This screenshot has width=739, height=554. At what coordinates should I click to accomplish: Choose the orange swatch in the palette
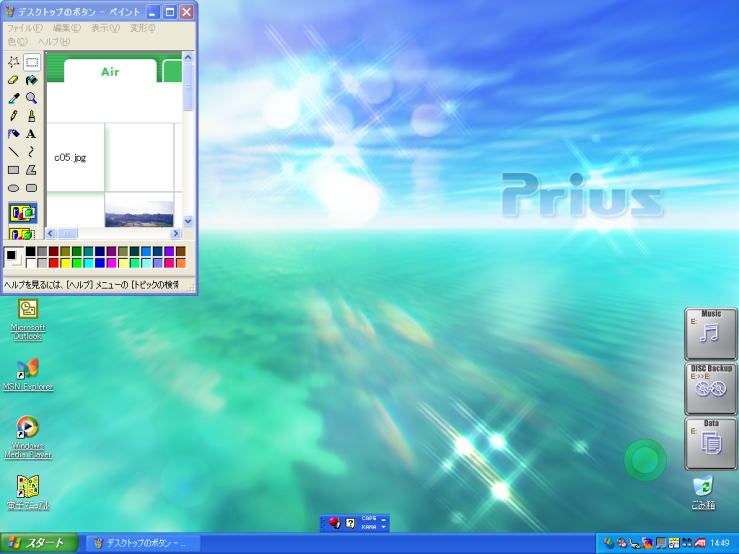click(x=181, y=263)
